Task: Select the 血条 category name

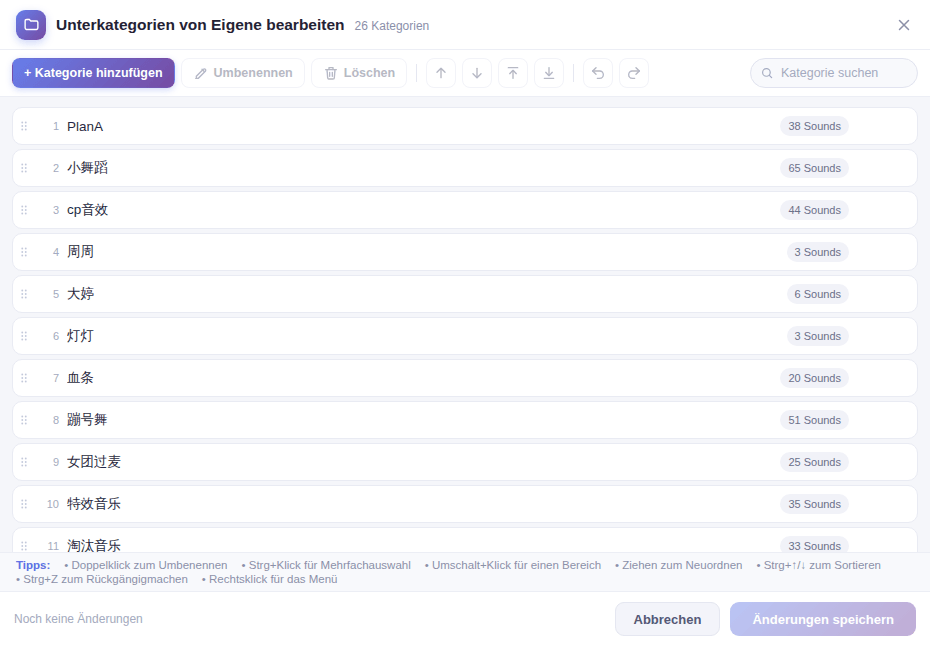Action: pyautogui.click(x=80, y=378)
